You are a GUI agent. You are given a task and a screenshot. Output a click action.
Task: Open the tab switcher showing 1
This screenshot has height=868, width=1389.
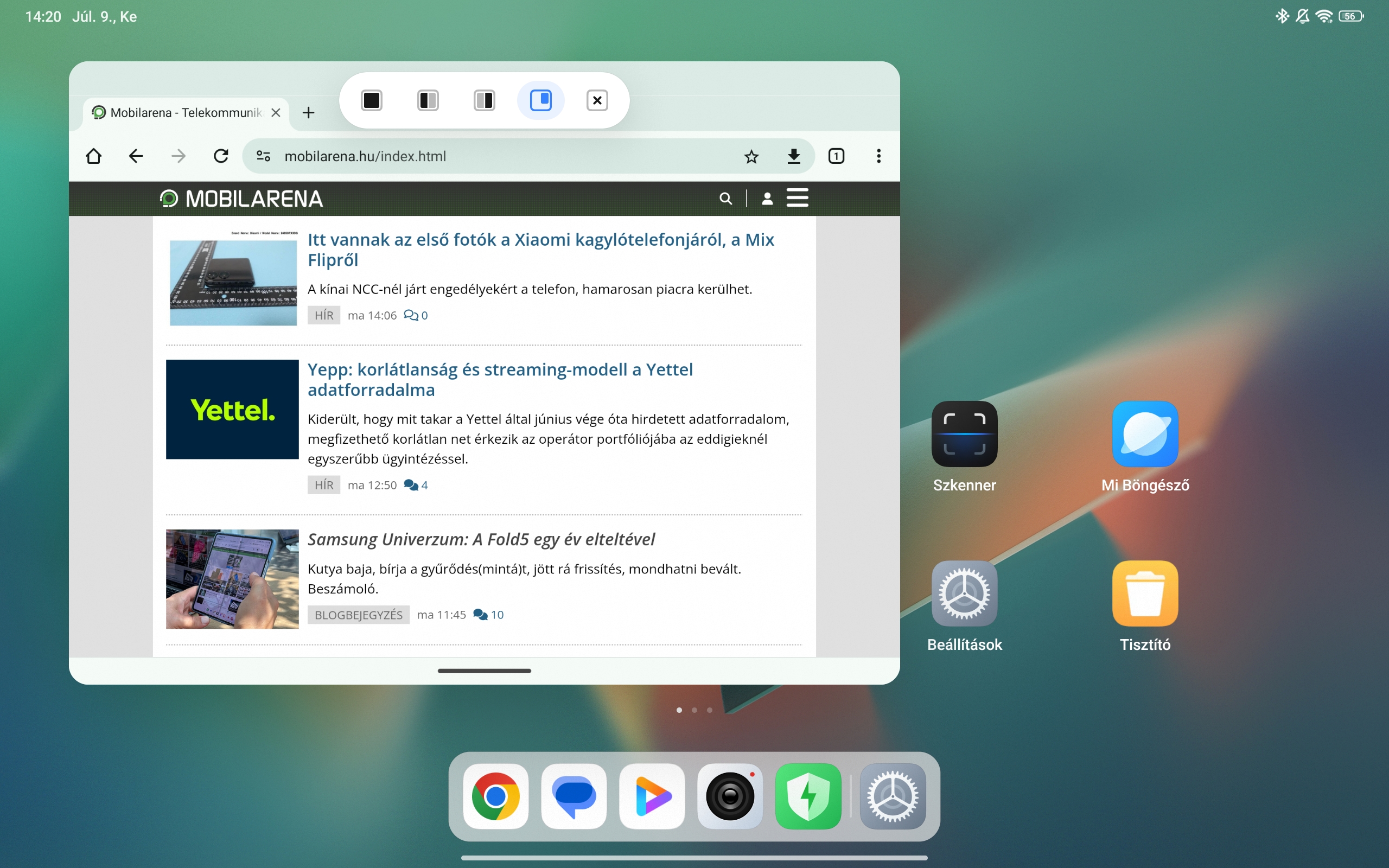coord(836,156)
